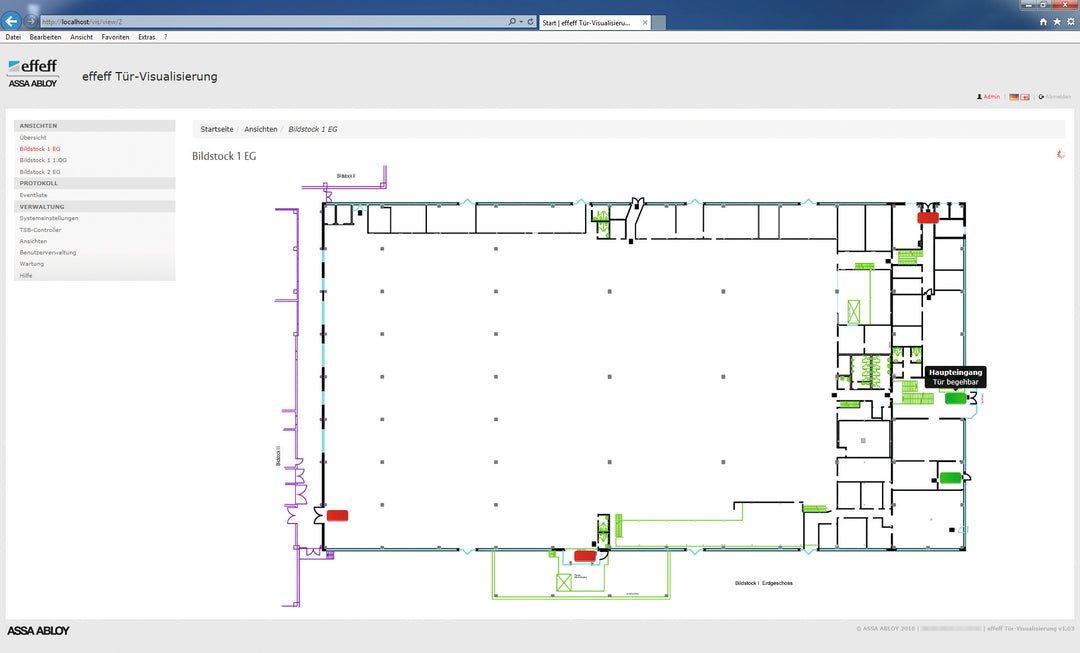
Task: Open the favorites star icon
Action: [x=1057, y=22]
